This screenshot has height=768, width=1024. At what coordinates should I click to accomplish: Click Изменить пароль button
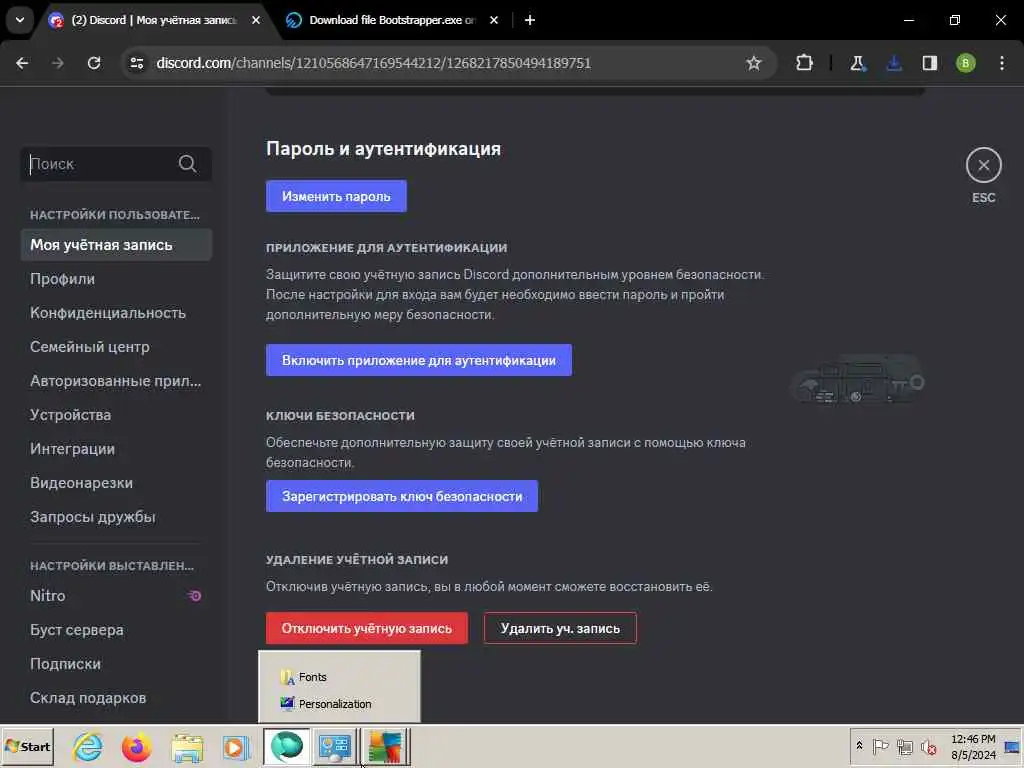click(336, 196)
